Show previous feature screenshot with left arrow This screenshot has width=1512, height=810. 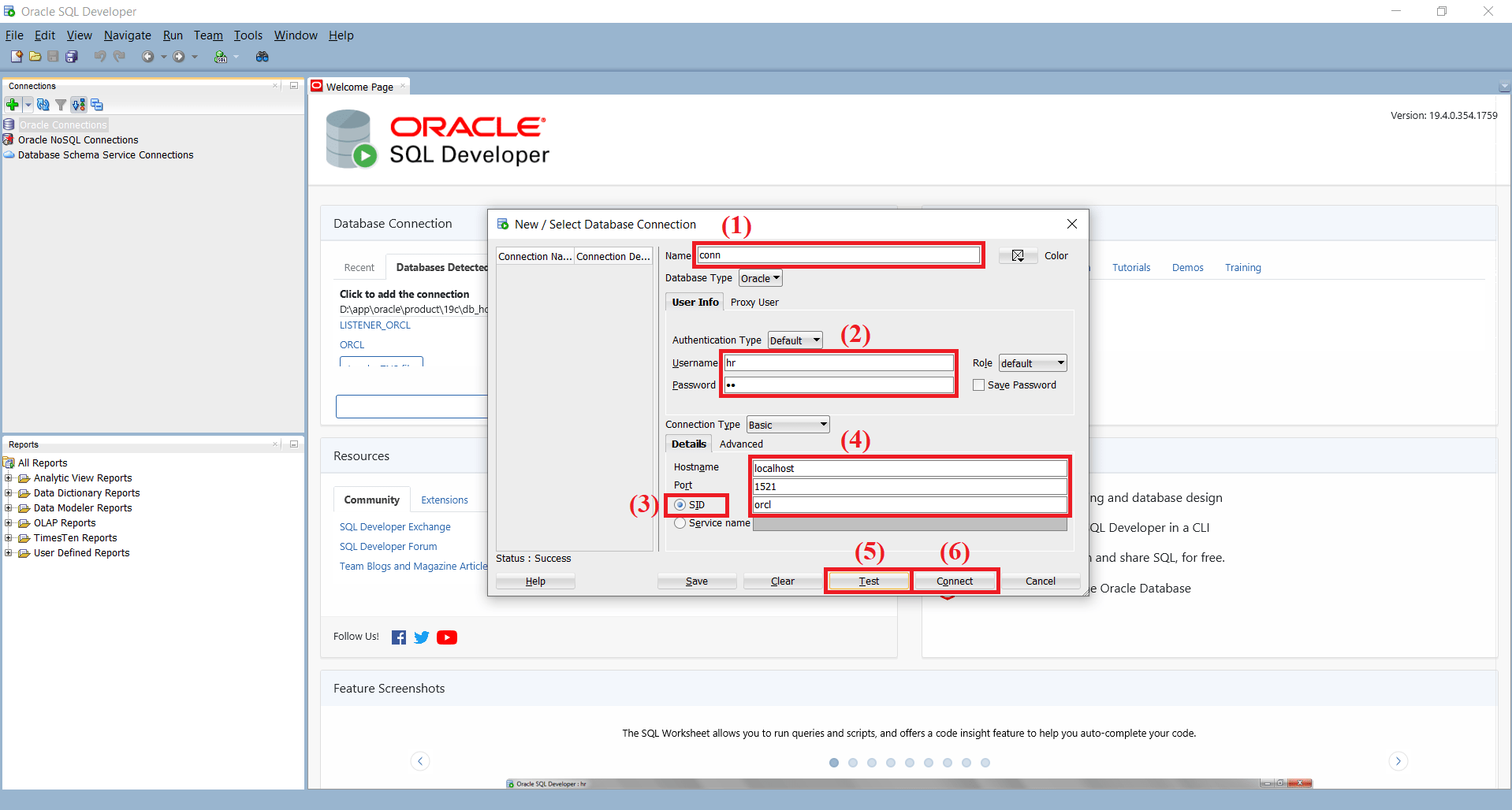tap(420, 761)
